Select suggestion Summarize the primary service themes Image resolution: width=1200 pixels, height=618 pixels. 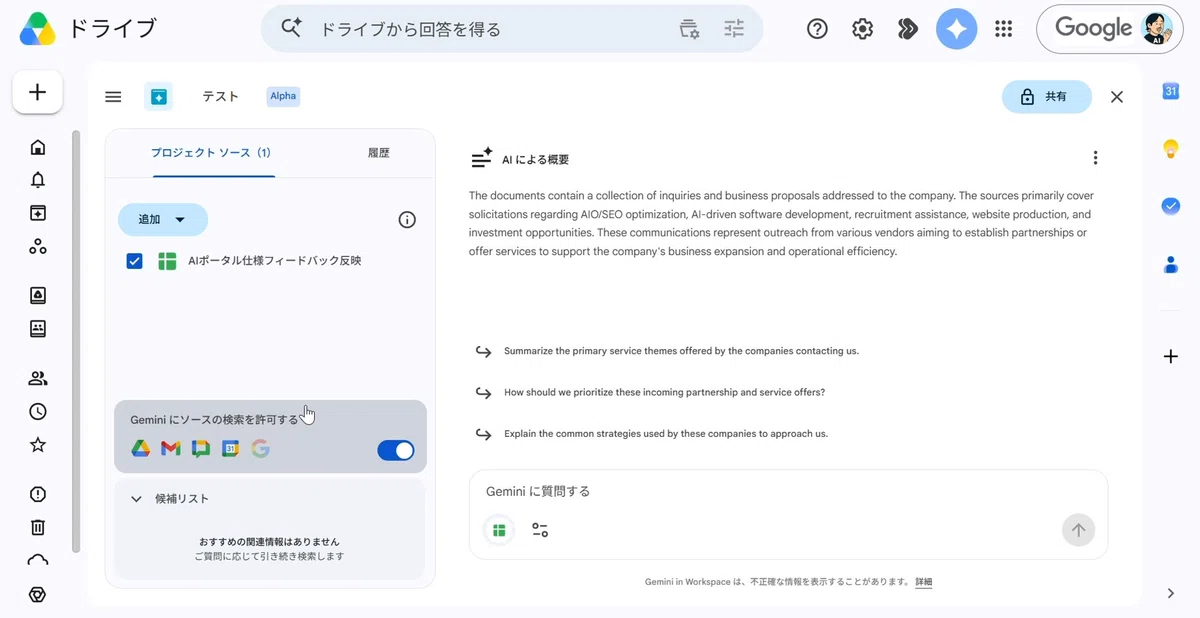click(x=681, y=351)
